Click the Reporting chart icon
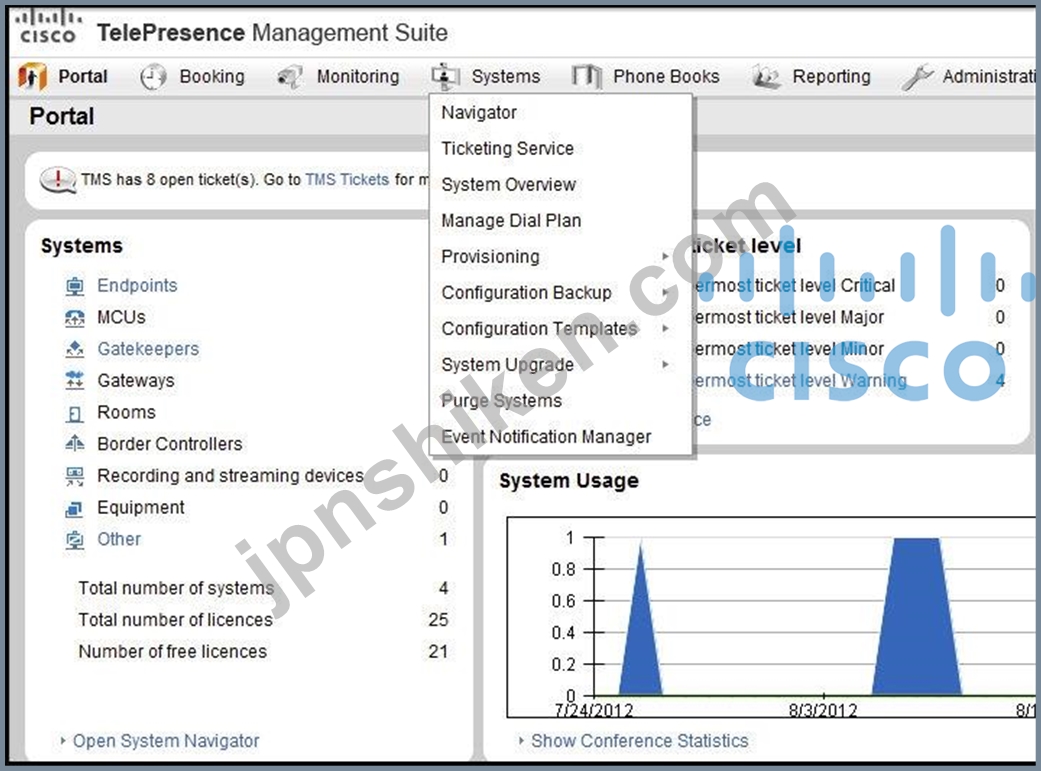The width and height of the screenshot is (1041, 771). [x=765, y=77]
